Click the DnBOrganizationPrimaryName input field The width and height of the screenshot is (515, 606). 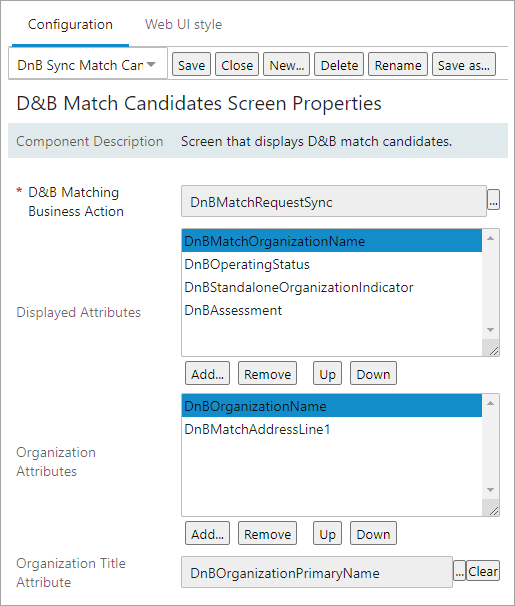tap(317, 572)
